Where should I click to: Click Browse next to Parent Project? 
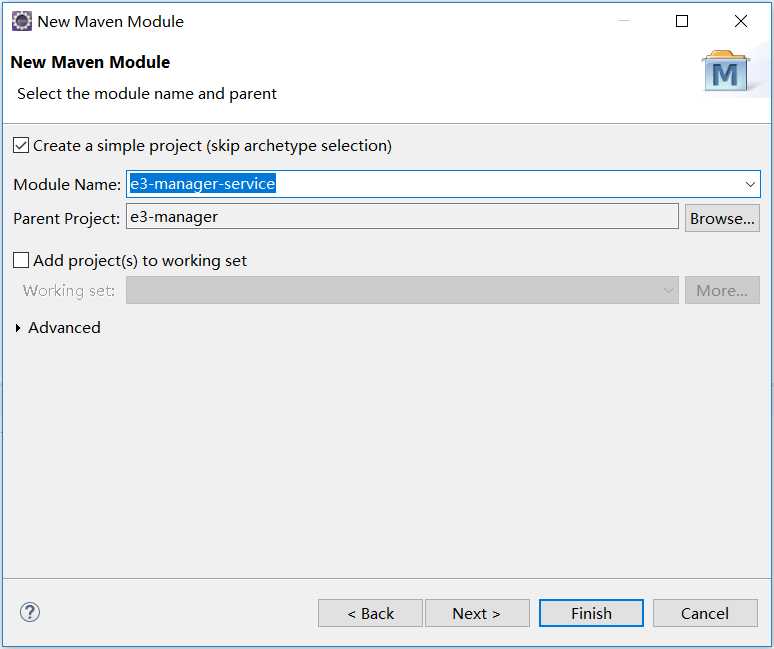click(722, 218)
